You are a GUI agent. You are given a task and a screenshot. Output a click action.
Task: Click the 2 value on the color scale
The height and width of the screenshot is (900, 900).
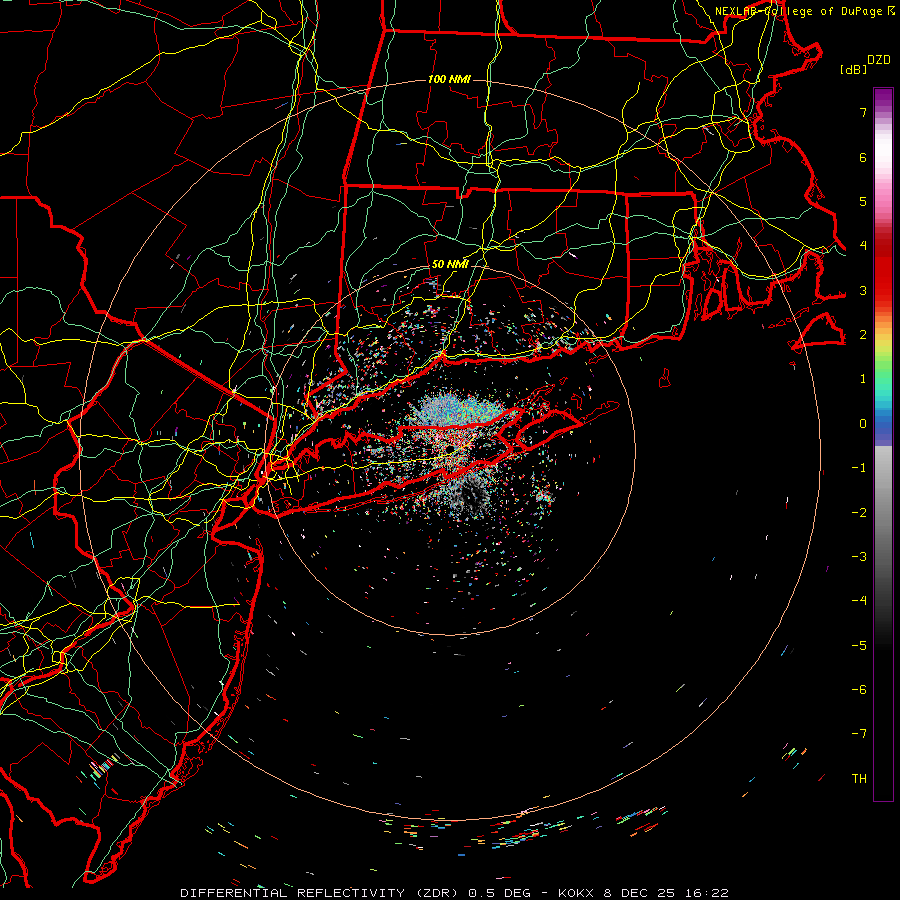pos(863,335)
